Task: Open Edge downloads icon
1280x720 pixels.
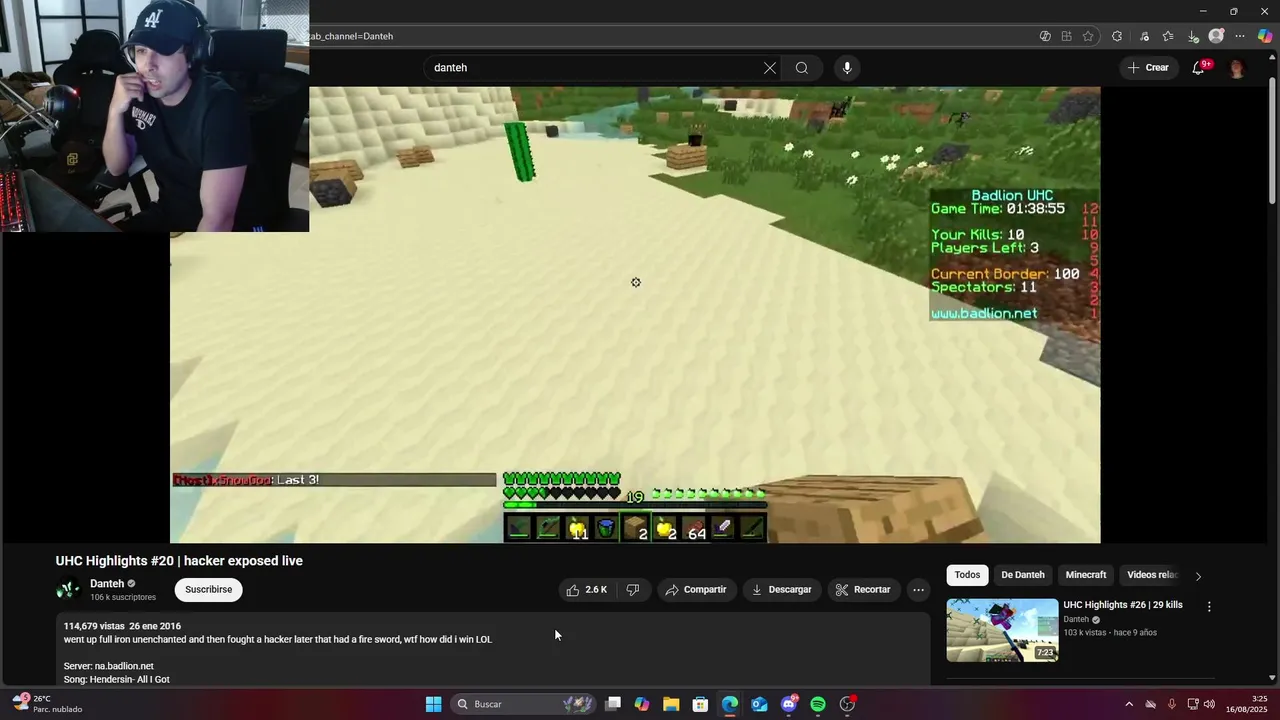Action: [1193, 36]
